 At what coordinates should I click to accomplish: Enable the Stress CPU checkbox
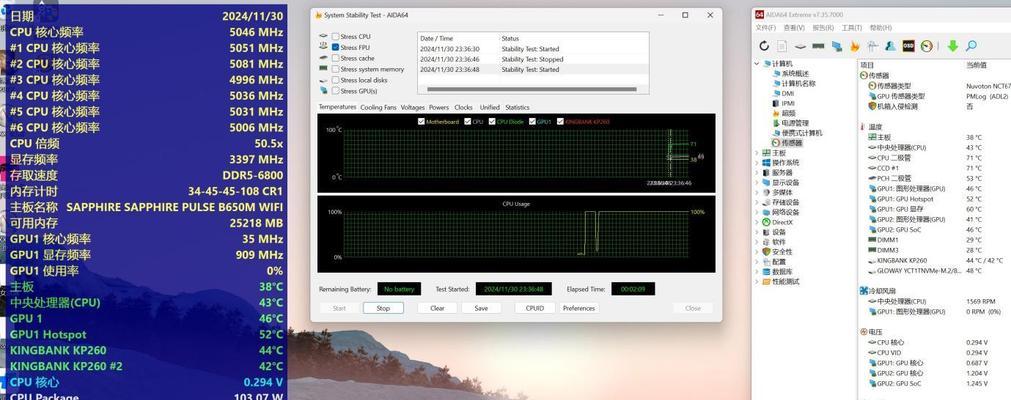pos(335,37)
